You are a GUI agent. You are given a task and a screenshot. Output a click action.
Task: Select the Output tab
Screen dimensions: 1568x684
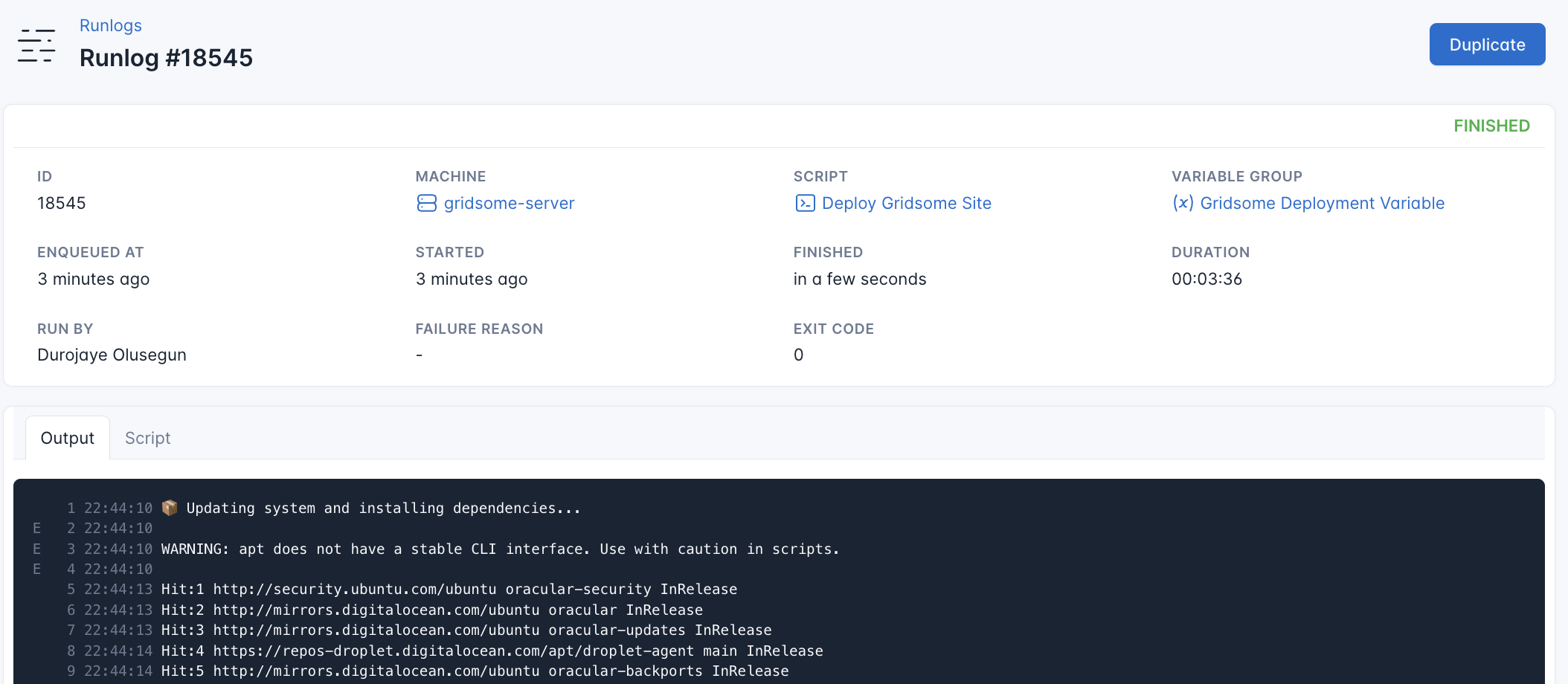coord(67,438)
